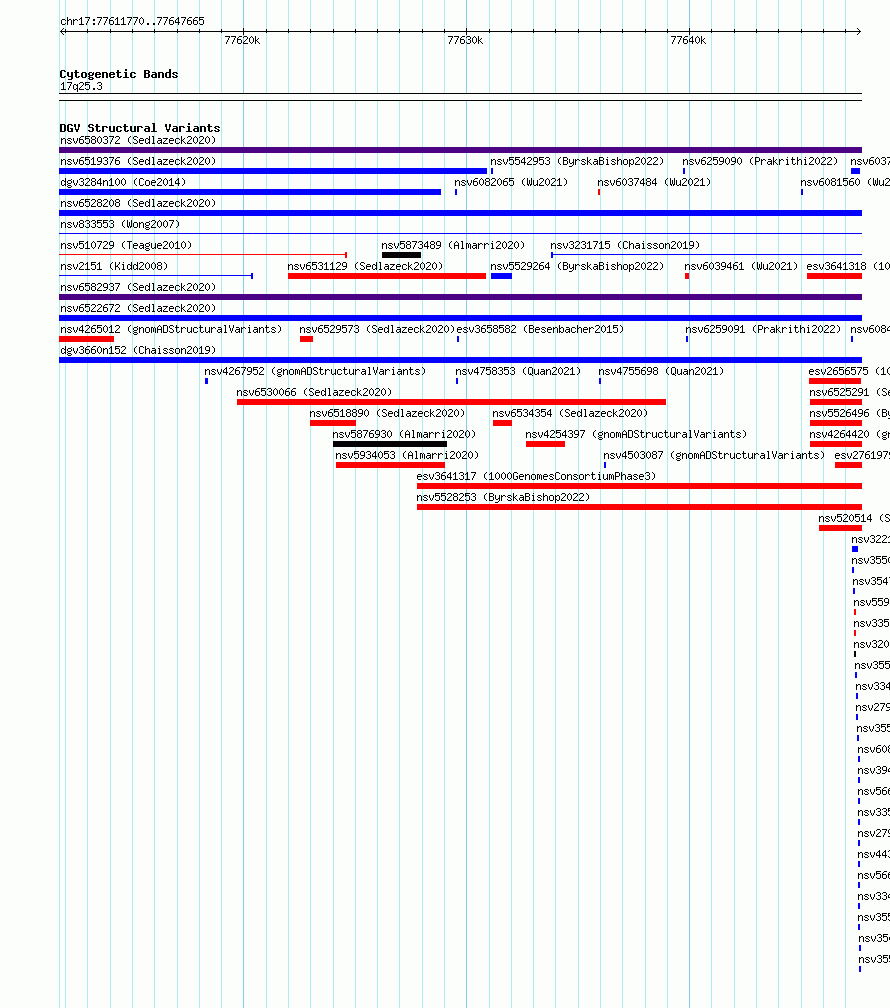The image size is (890, 1008).
Task: Click the nsv2151 (Kidd2008) label
Action: [114, 266]
